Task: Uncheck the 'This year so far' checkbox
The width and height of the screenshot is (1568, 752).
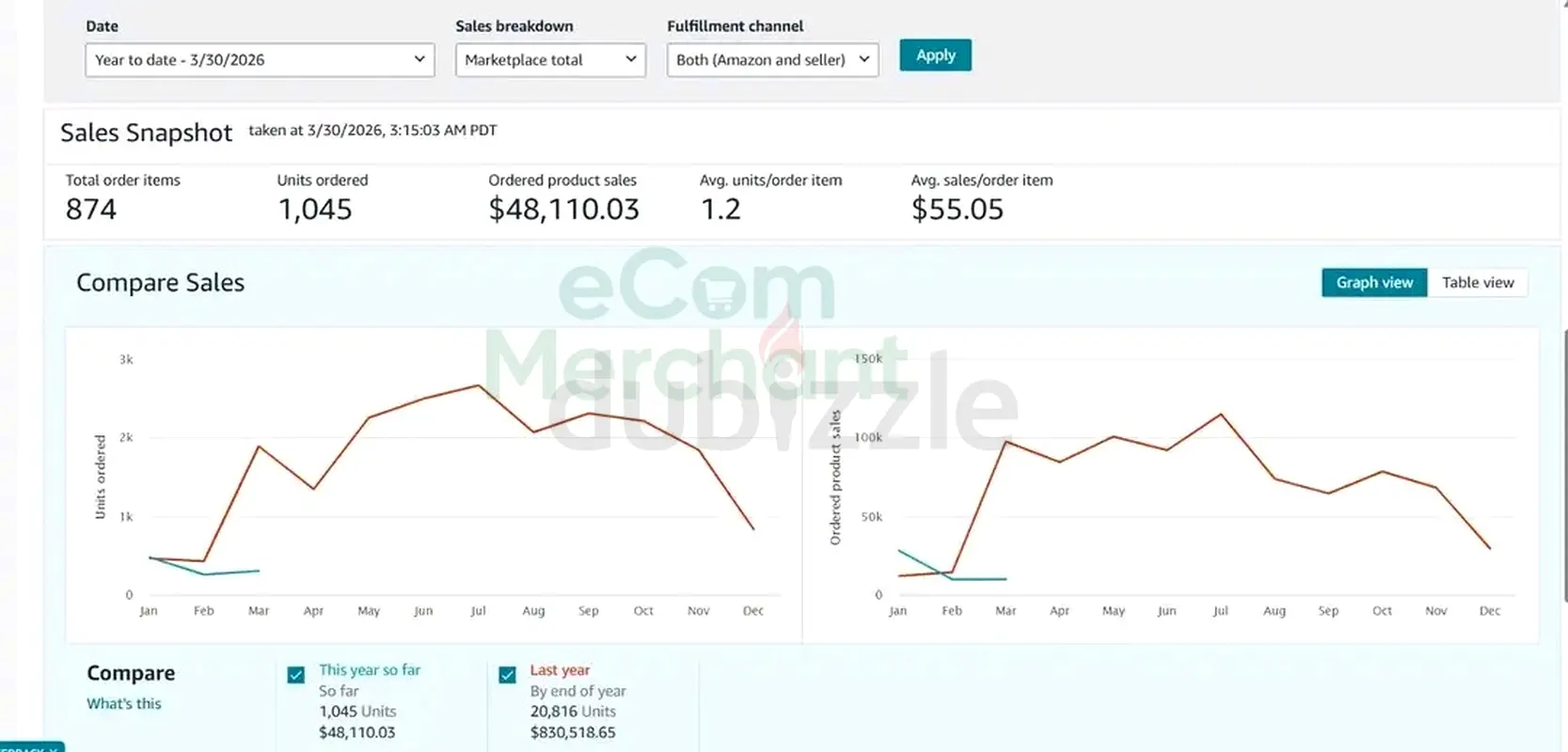Action: pos(296,675)
